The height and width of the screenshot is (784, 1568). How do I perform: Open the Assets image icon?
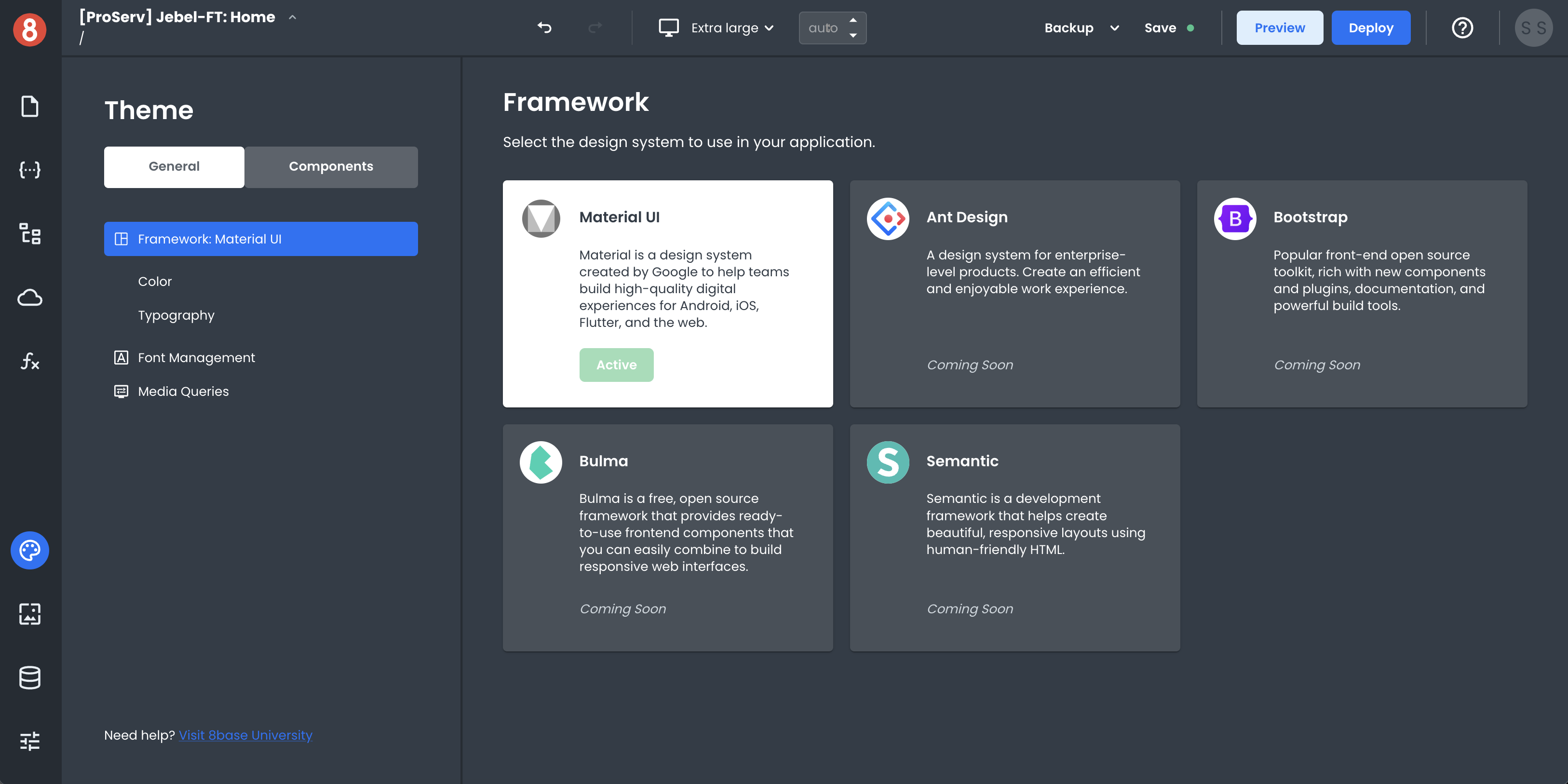click(30, 614)
